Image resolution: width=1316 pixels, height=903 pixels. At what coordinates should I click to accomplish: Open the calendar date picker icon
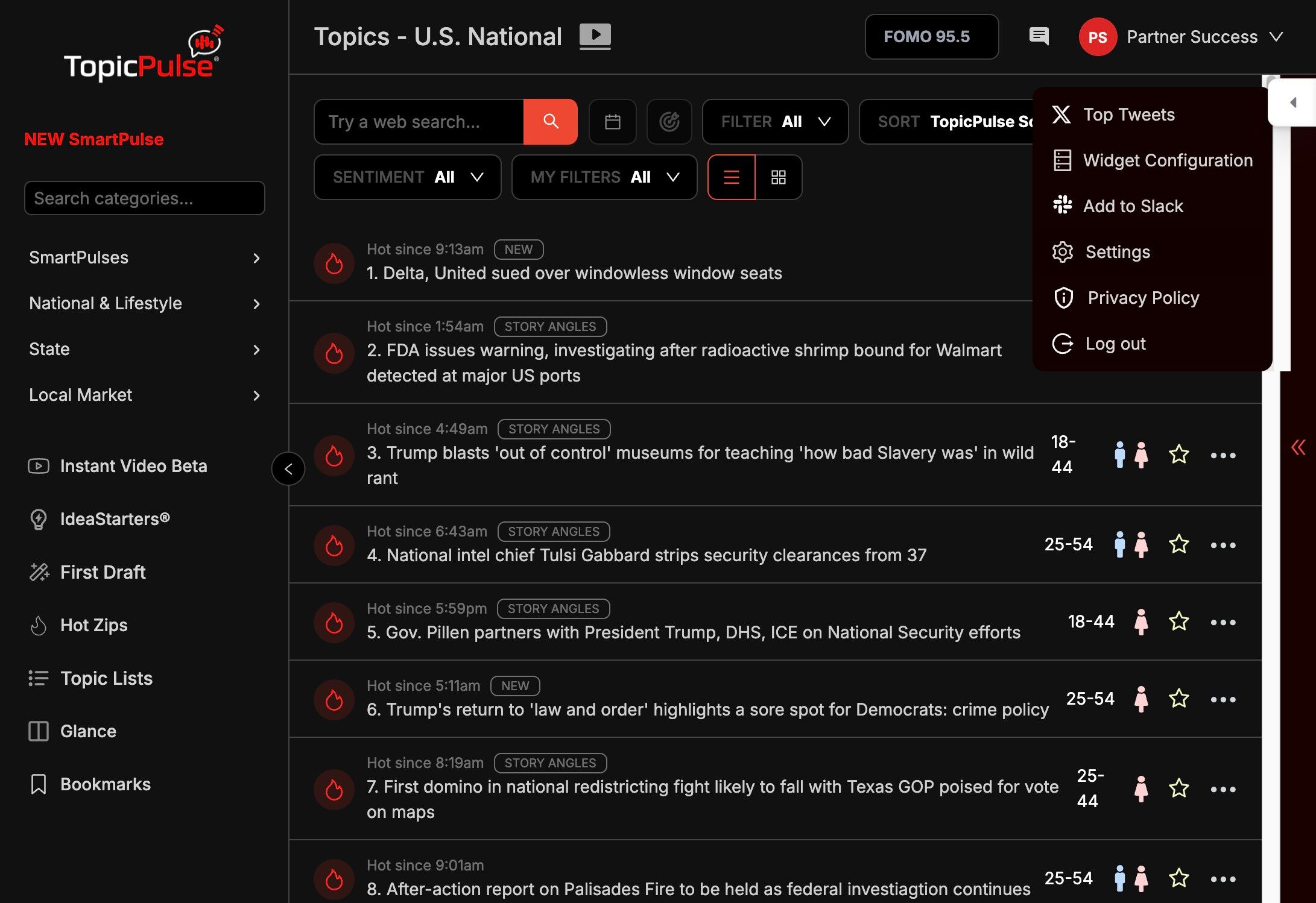tap(612, 122)
